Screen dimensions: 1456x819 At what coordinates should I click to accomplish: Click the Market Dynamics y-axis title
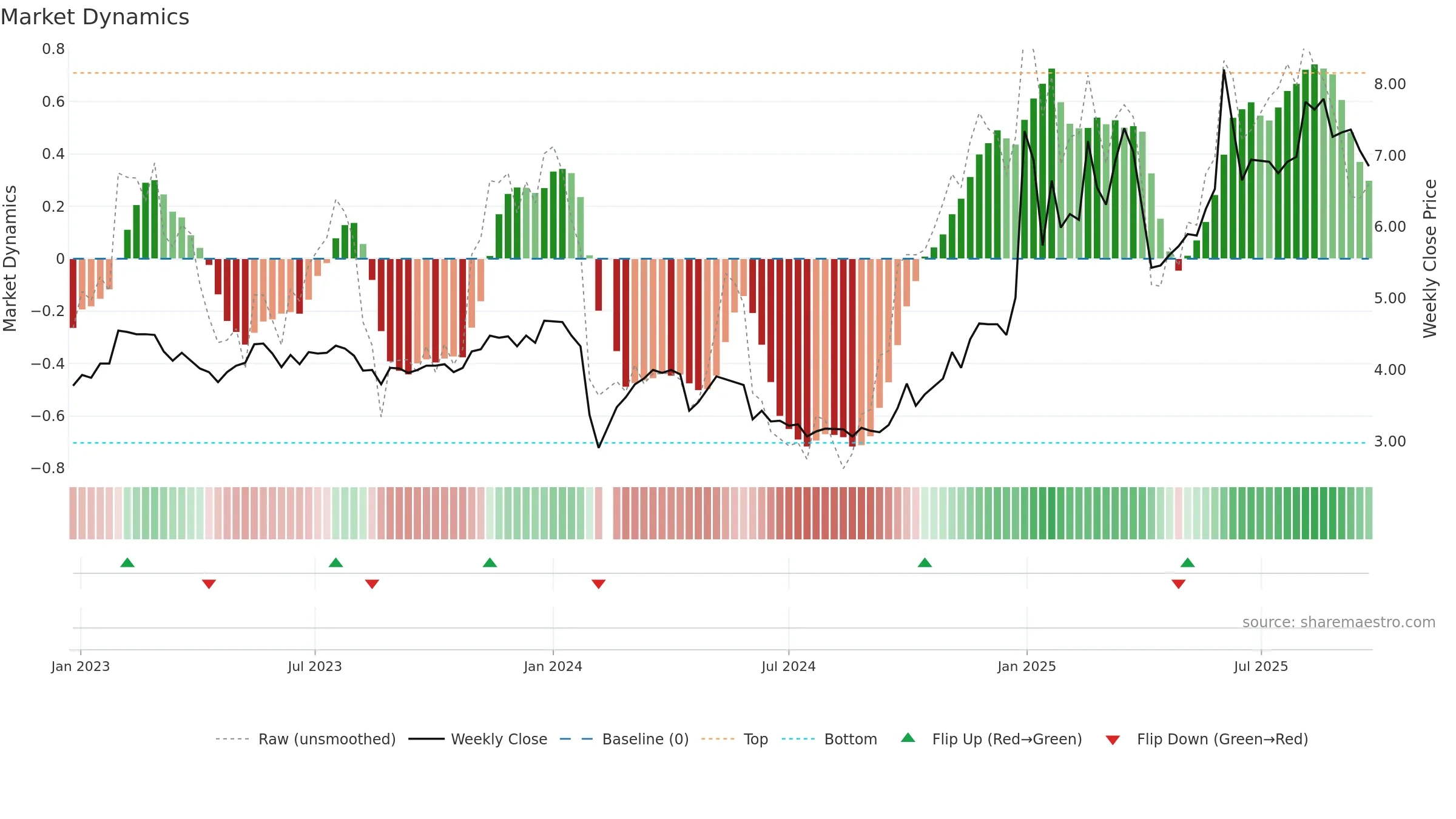tap(10, 258)
